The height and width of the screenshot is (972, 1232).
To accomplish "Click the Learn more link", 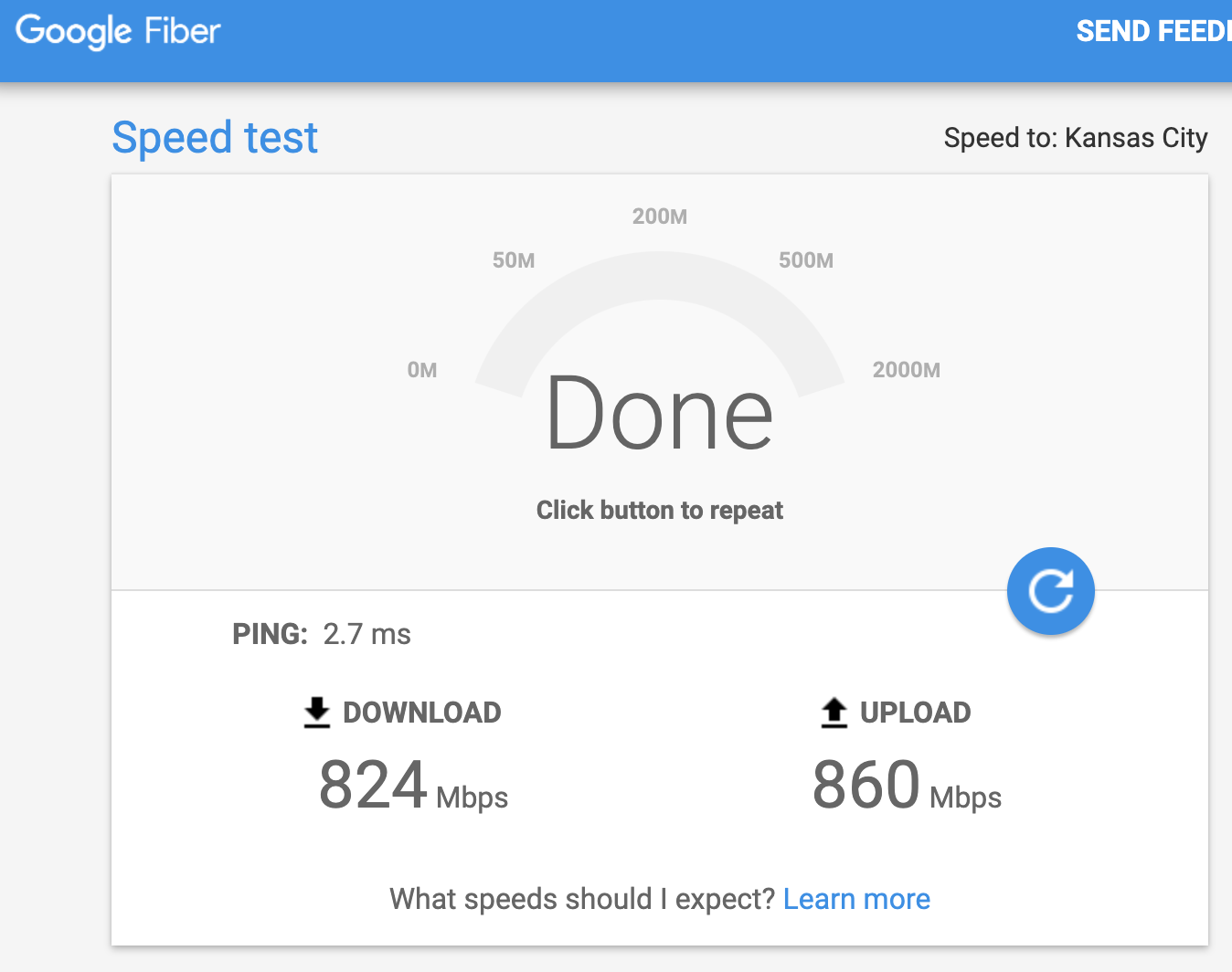I will point(856,899).
